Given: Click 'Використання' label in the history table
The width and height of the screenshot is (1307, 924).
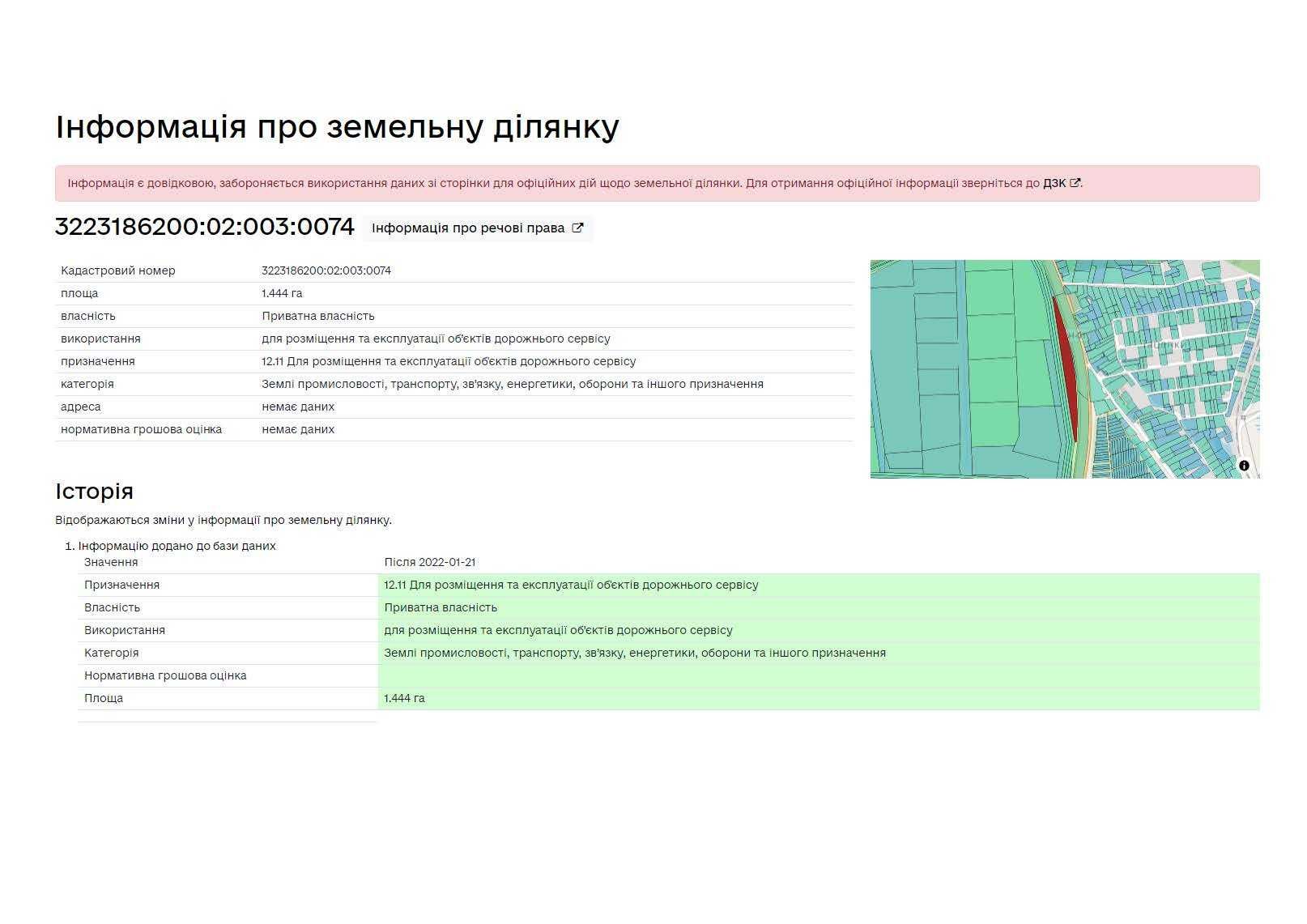Looking at the screenshot, I should pos(125,630).
